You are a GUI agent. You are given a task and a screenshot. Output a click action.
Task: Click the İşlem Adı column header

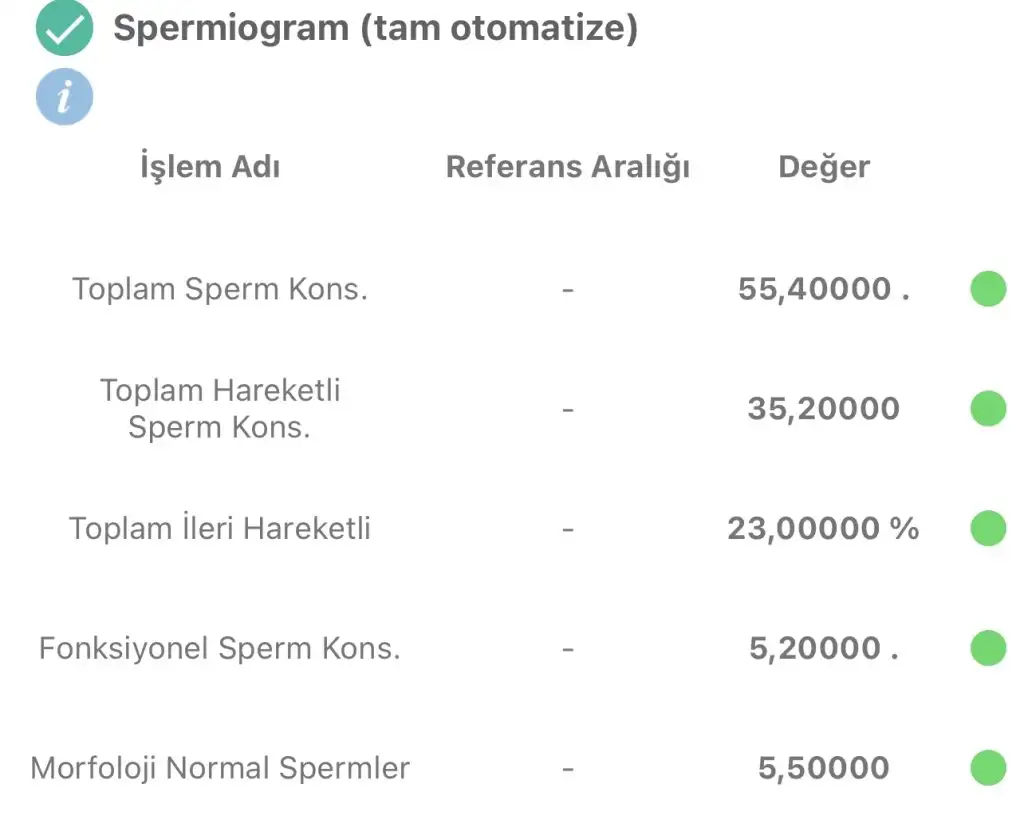coord(210,166)
